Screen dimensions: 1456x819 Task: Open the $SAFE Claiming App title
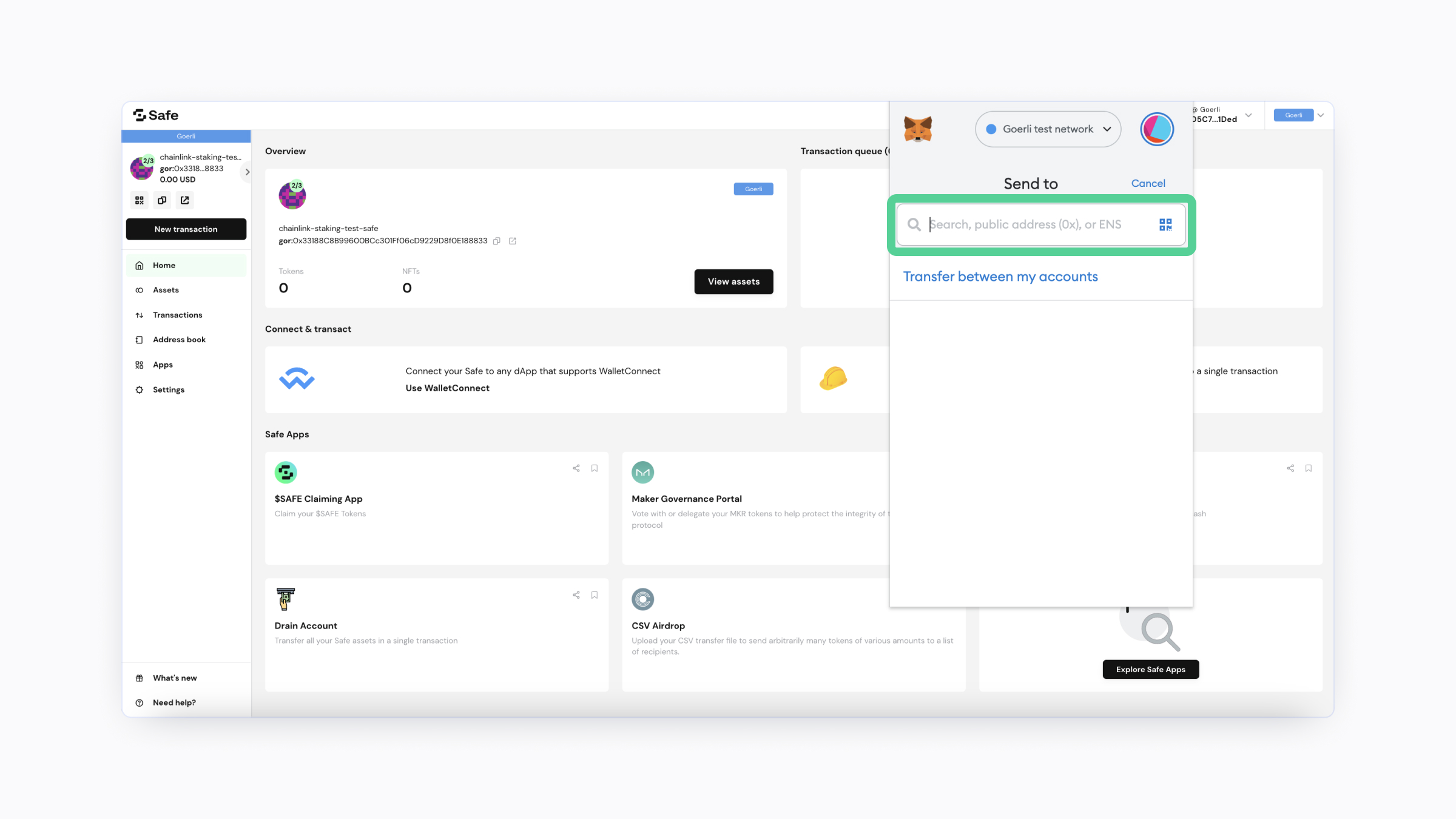point(318,499)
